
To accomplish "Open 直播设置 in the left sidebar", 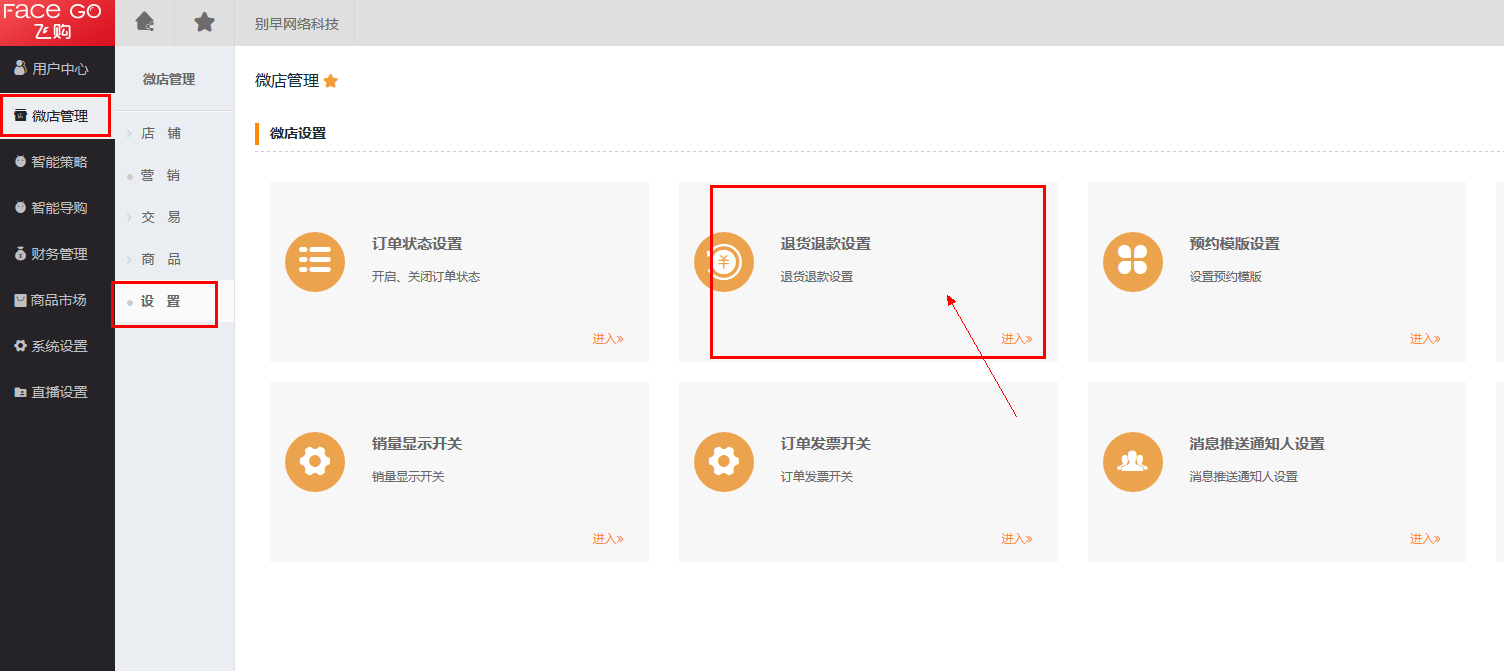I will (x=59, y=392).
